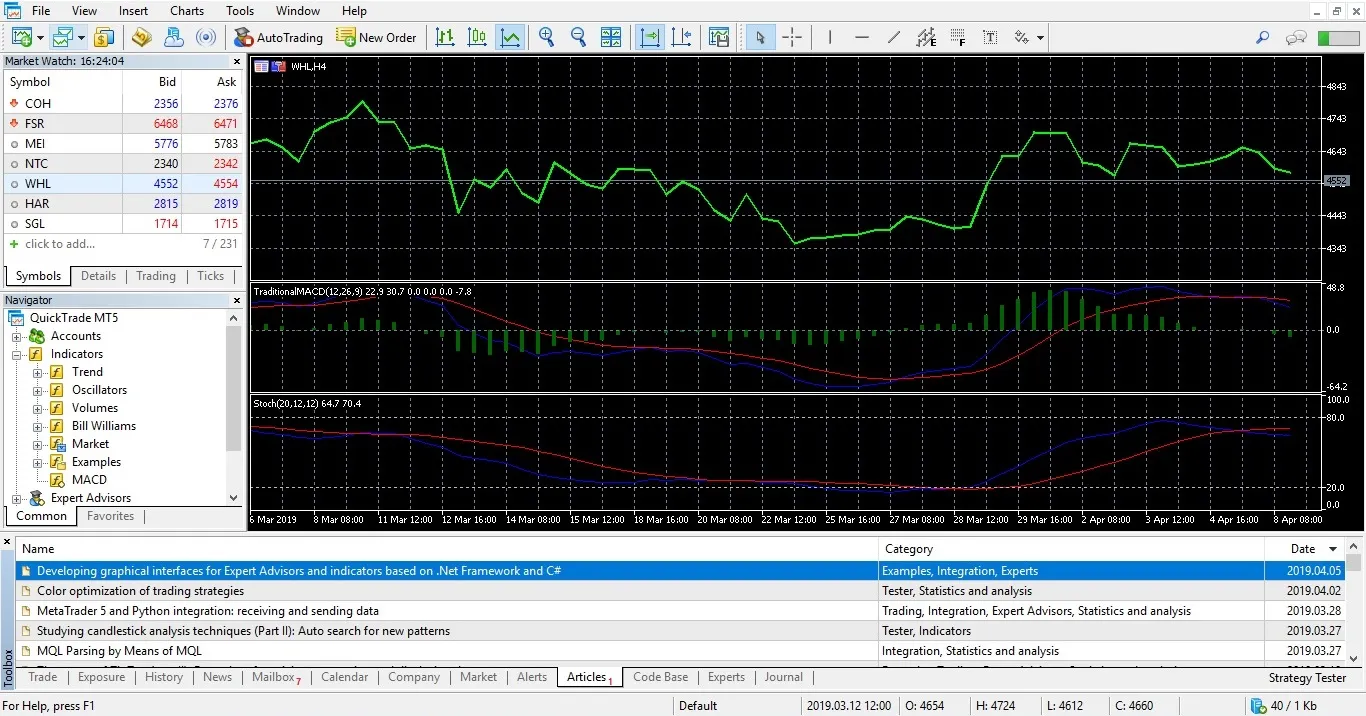Select the Fibonacci retracement tool

click(958, 37)
